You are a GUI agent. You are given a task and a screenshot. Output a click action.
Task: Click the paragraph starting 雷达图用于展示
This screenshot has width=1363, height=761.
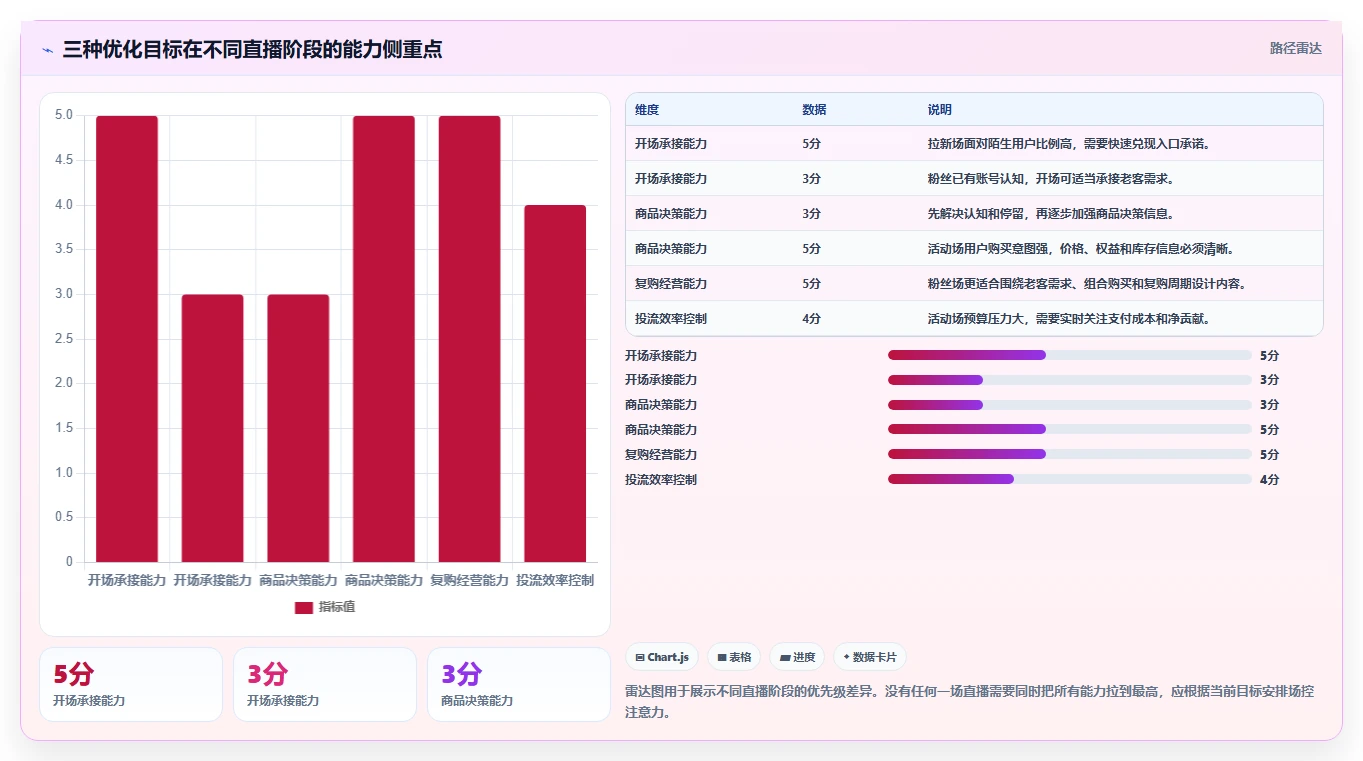[x=969, y=702]
